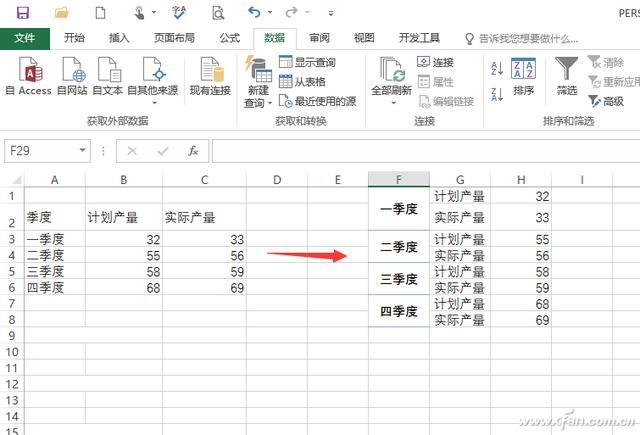This screenshot has width=640, height=435.
Task: Select the 数据 ribbon tab
Action: [274, 38]
